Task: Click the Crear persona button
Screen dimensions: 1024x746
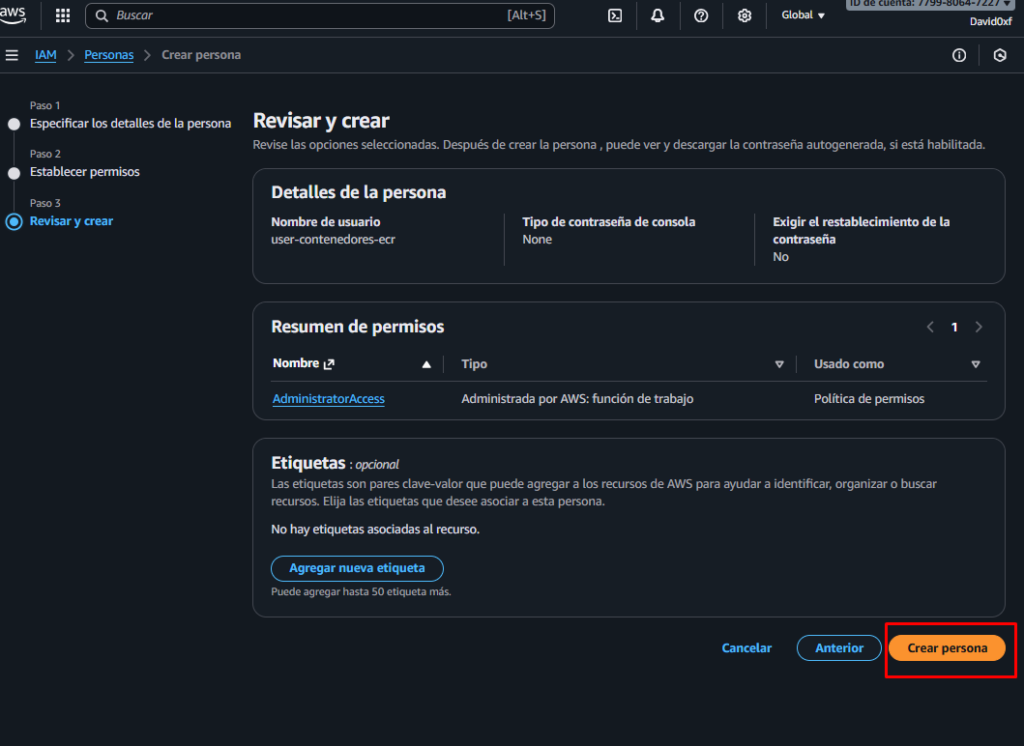Action: point(946,648)
